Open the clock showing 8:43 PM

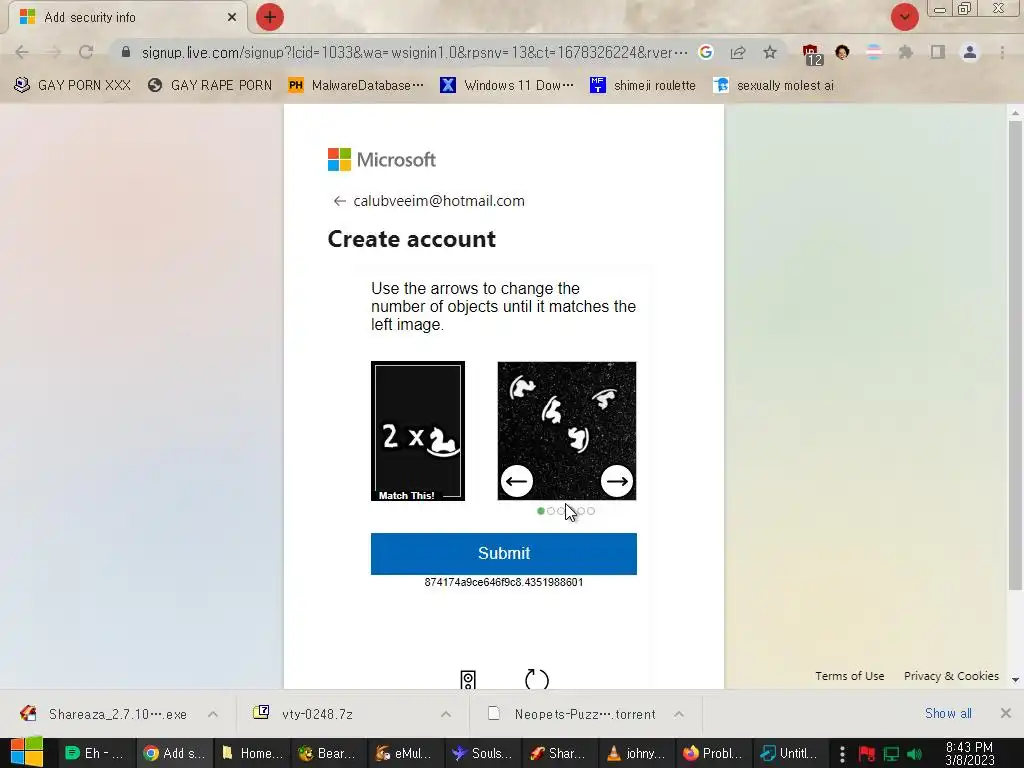[969, 753]
